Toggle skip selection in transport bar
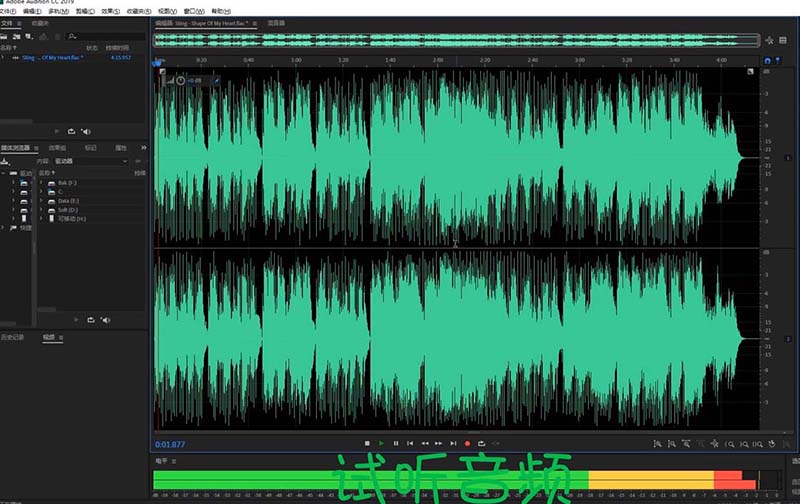 (x=495, y=443)
